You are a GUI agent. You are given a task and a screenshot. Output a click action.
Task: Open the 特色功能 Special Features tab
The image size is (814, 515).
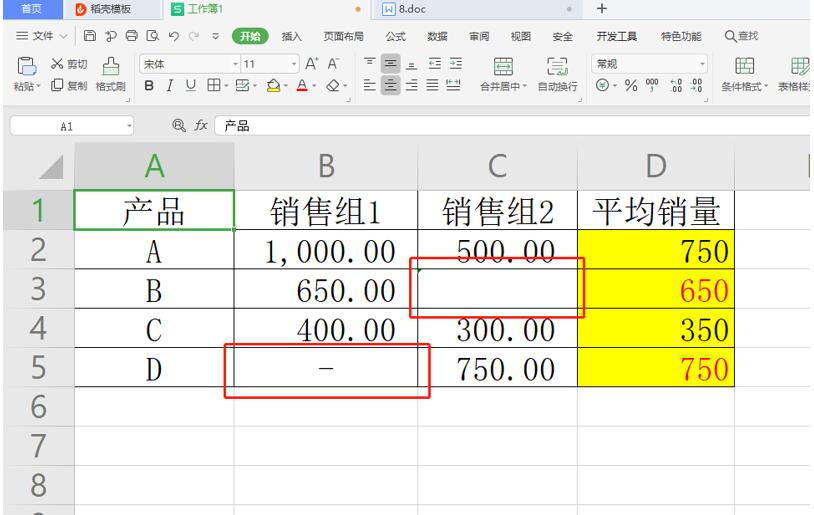pos(681,36)
